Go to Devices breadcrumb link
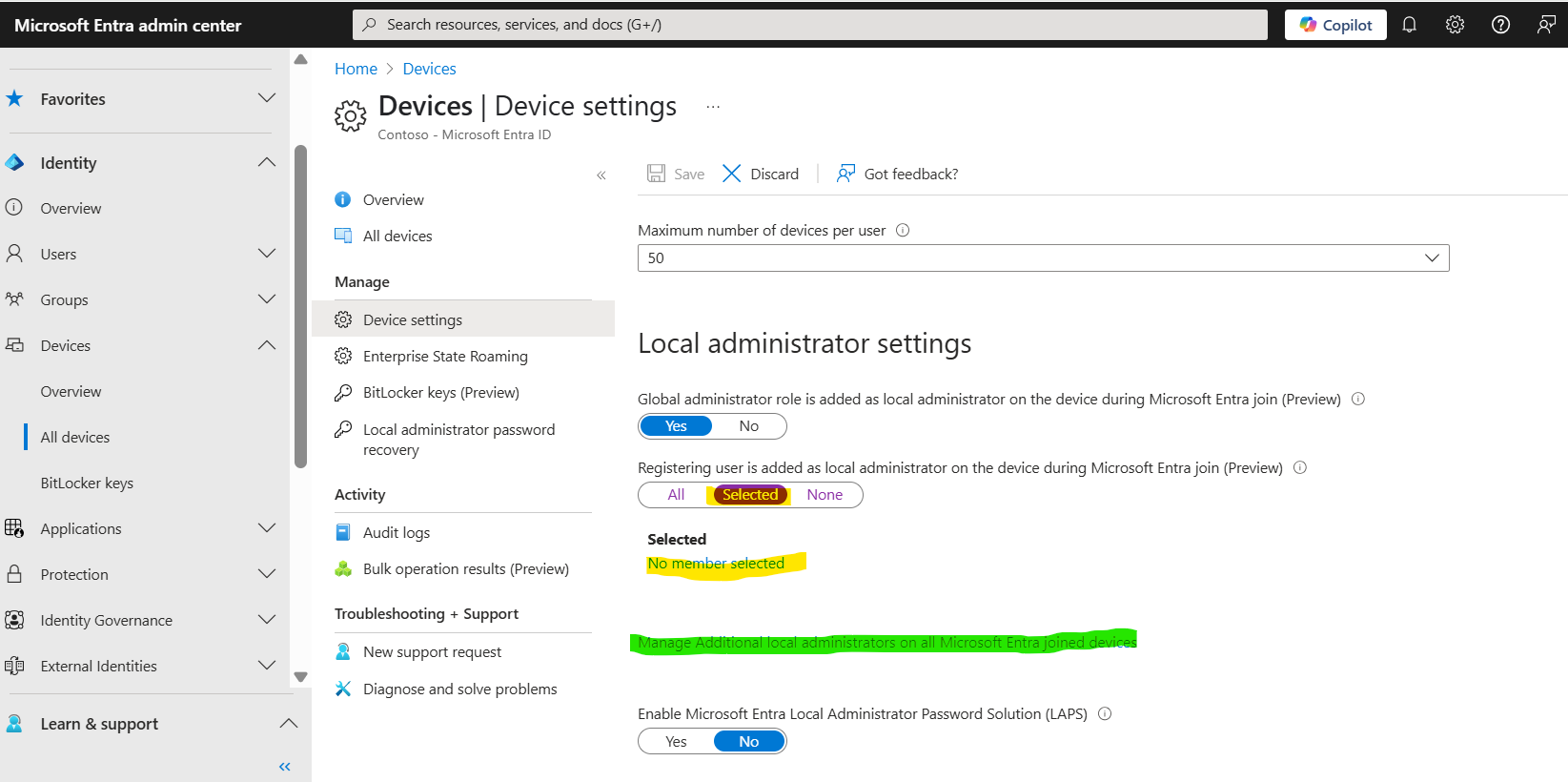 click(x=429, y=69)
